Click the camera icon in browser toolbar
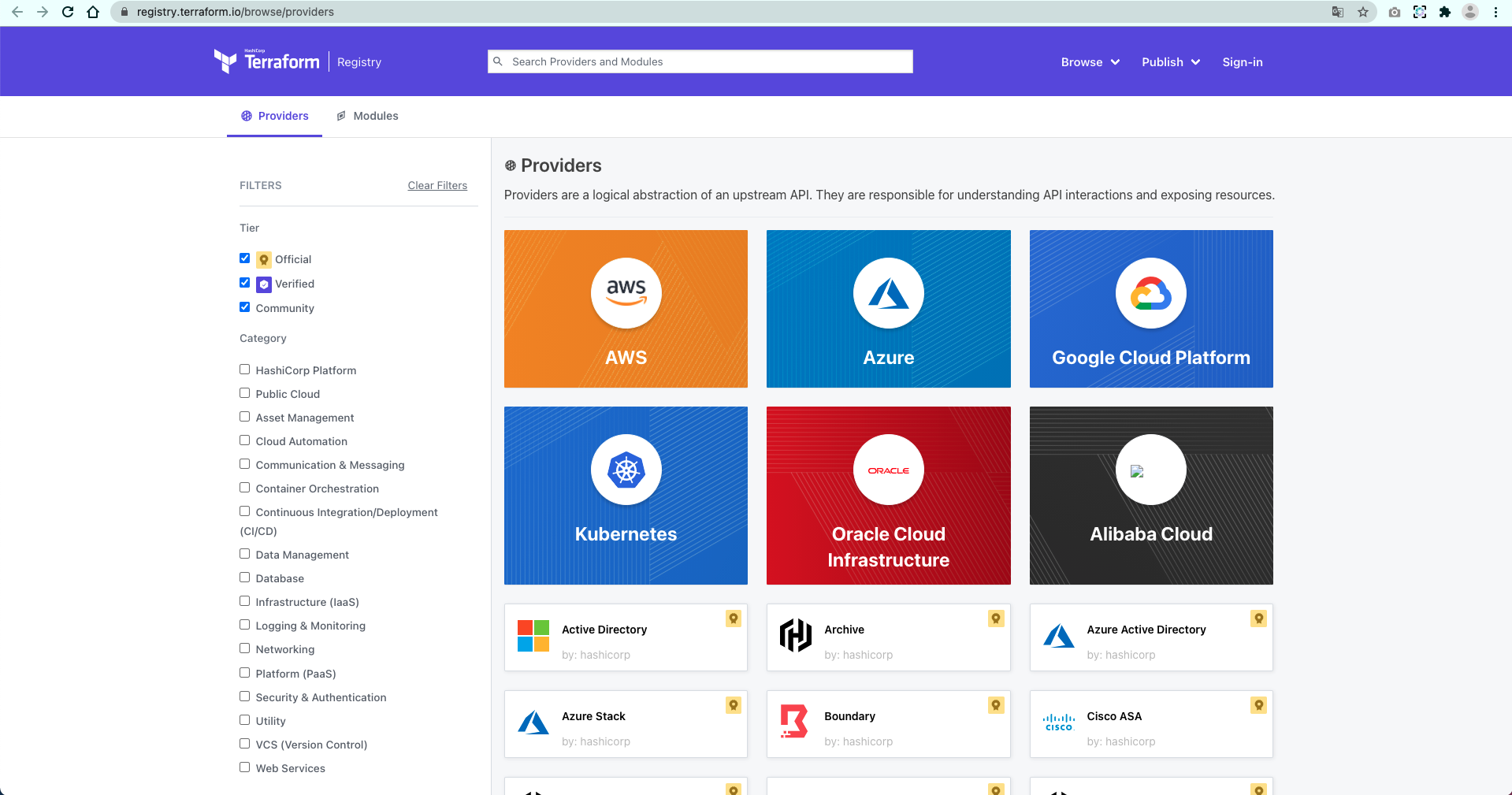Image resolution: width=1512 pixels, height=795 pixels. click(x=1395, y=12)
